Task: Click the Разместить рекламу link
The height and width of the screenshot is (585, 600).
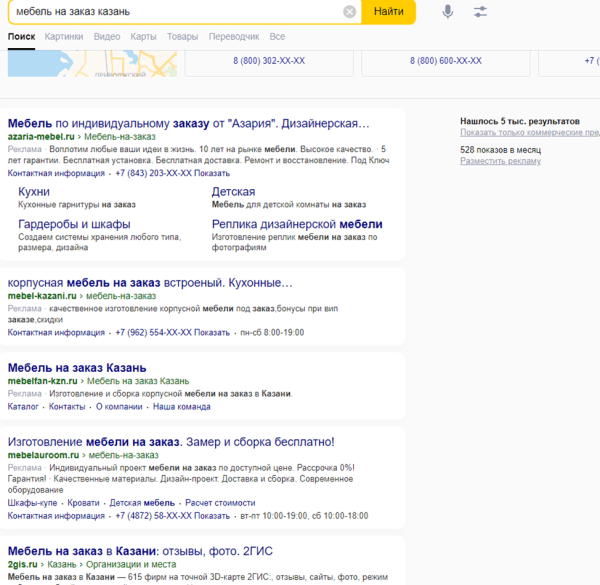Action: point(501,160)
